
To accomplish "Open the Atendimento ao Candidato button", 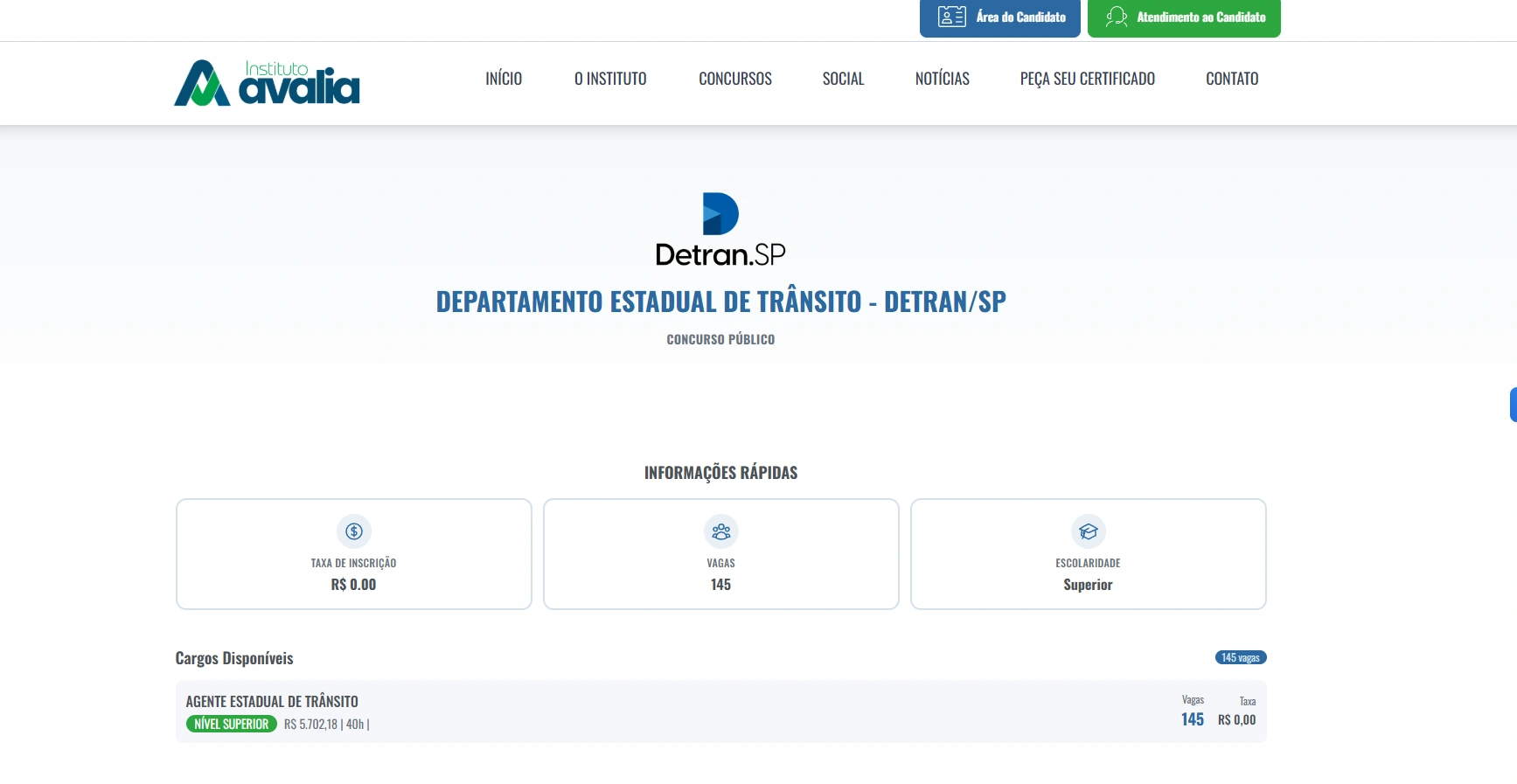I will coord(1184,17).
